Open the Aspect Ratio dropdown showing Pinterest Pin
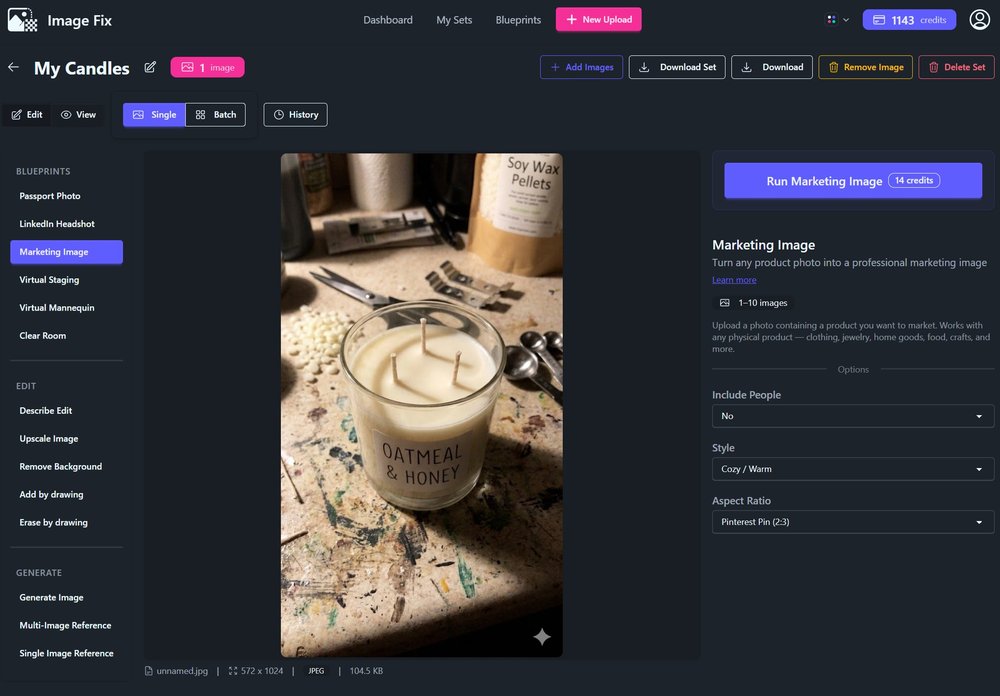1000x696 pixels. point(852,521)
